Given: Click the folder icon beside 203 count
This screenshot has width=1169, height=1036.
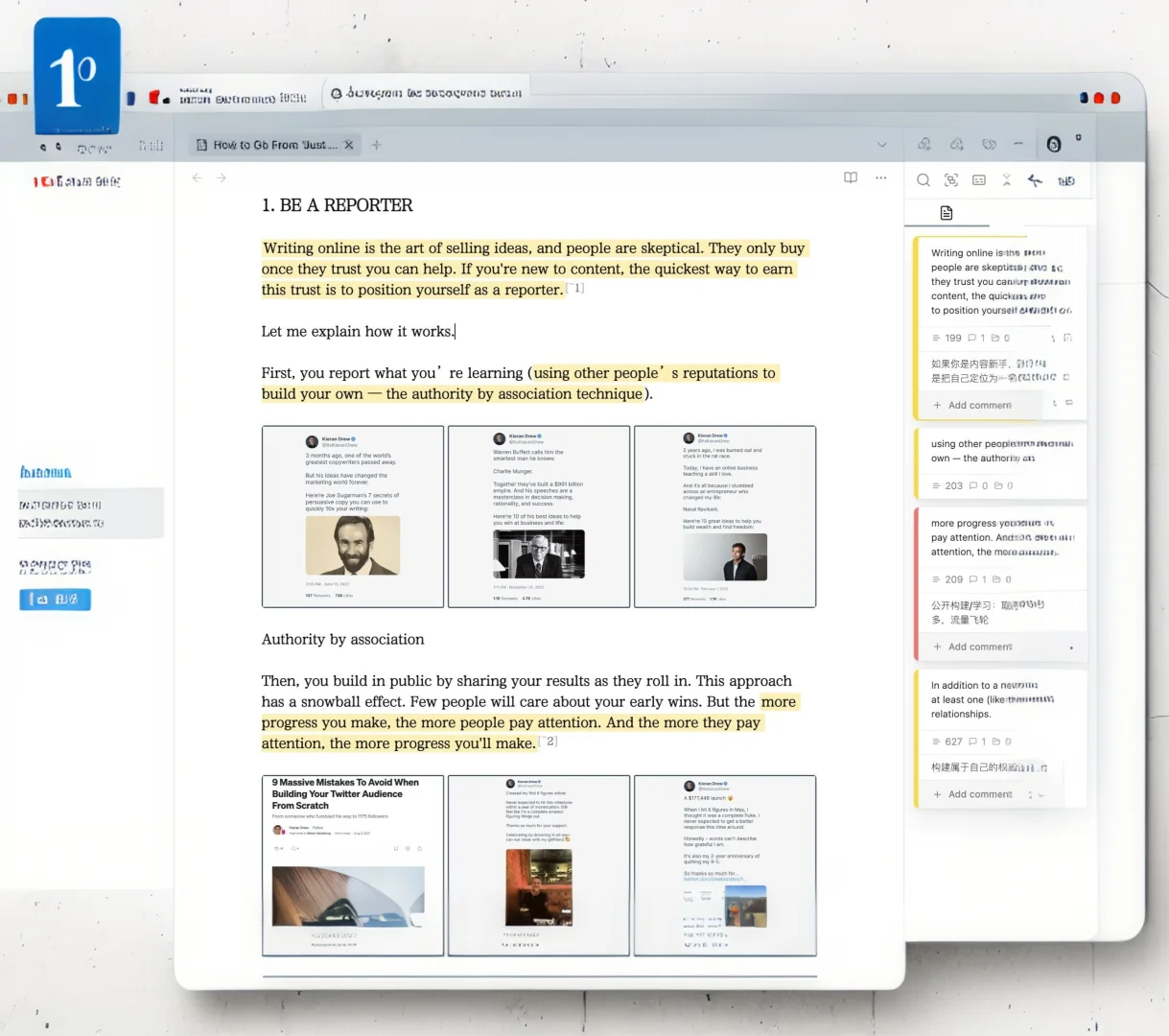Looking at the screenshot, I should pyautogui.click(x=998, y=486).
